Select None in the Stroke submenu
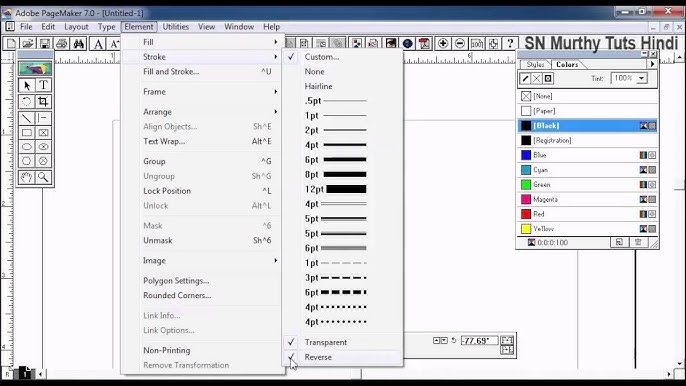This screenshot has height=386, width=686. click(x=343, y=71)
